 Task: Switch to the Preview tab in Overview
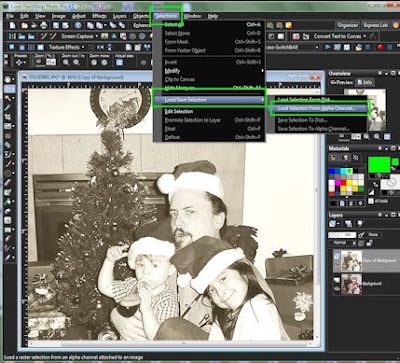click(341, 82)
